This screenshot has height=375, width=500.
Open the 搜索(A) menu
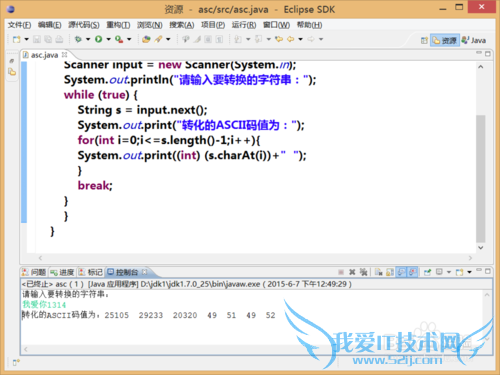pyautogui.click(x=182, y=25)
